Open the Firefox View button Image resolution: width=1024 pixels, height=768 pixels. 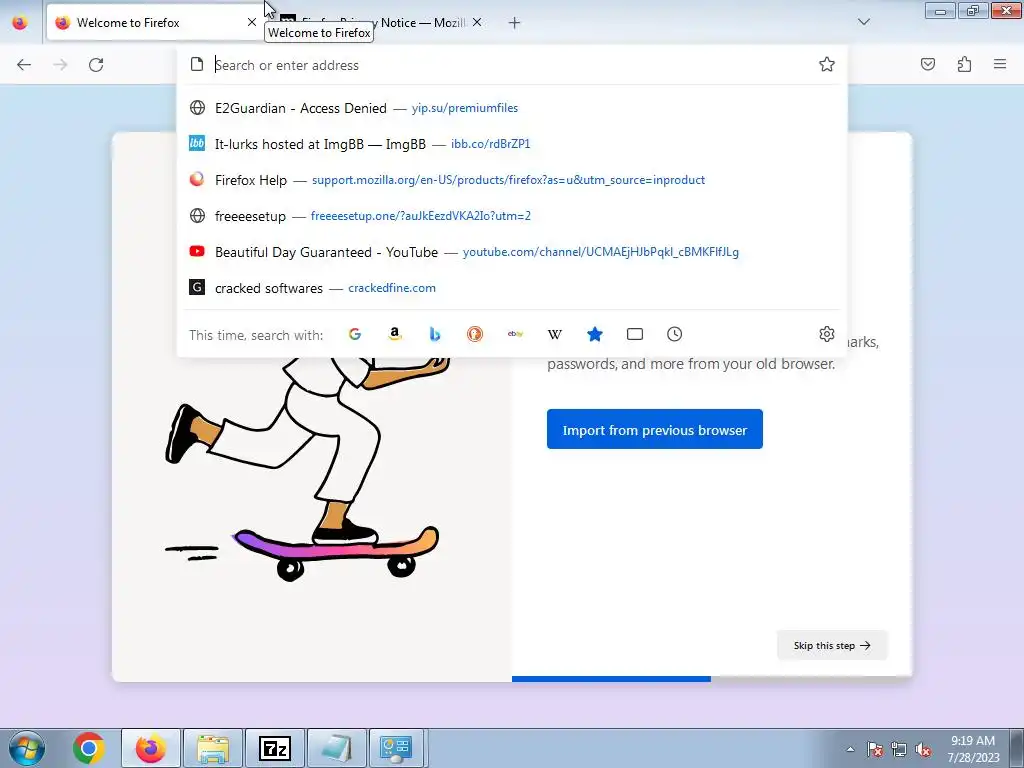(x=20, y=23)
